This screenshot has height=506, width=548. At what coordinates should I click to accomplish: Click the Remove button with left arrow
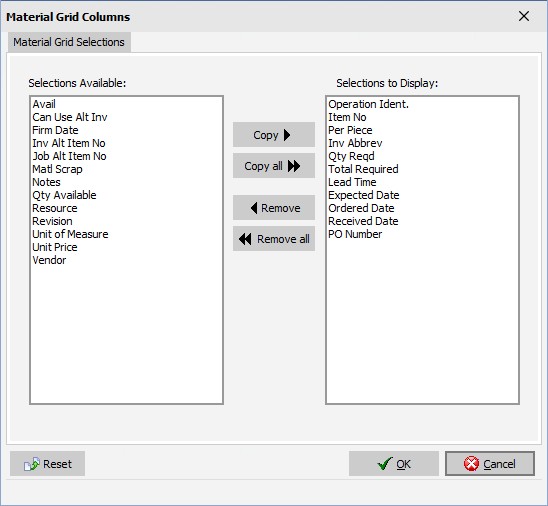(x=274, y=208)
